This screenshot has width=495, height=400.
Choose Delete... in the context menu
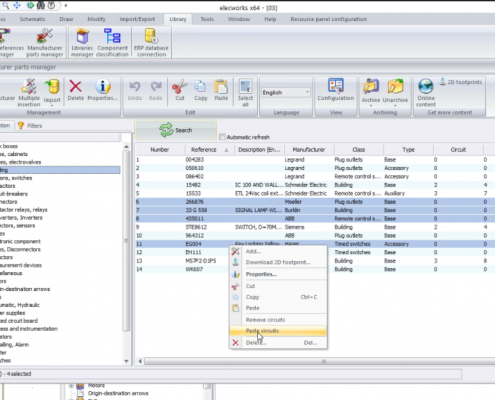coord(278,343)
